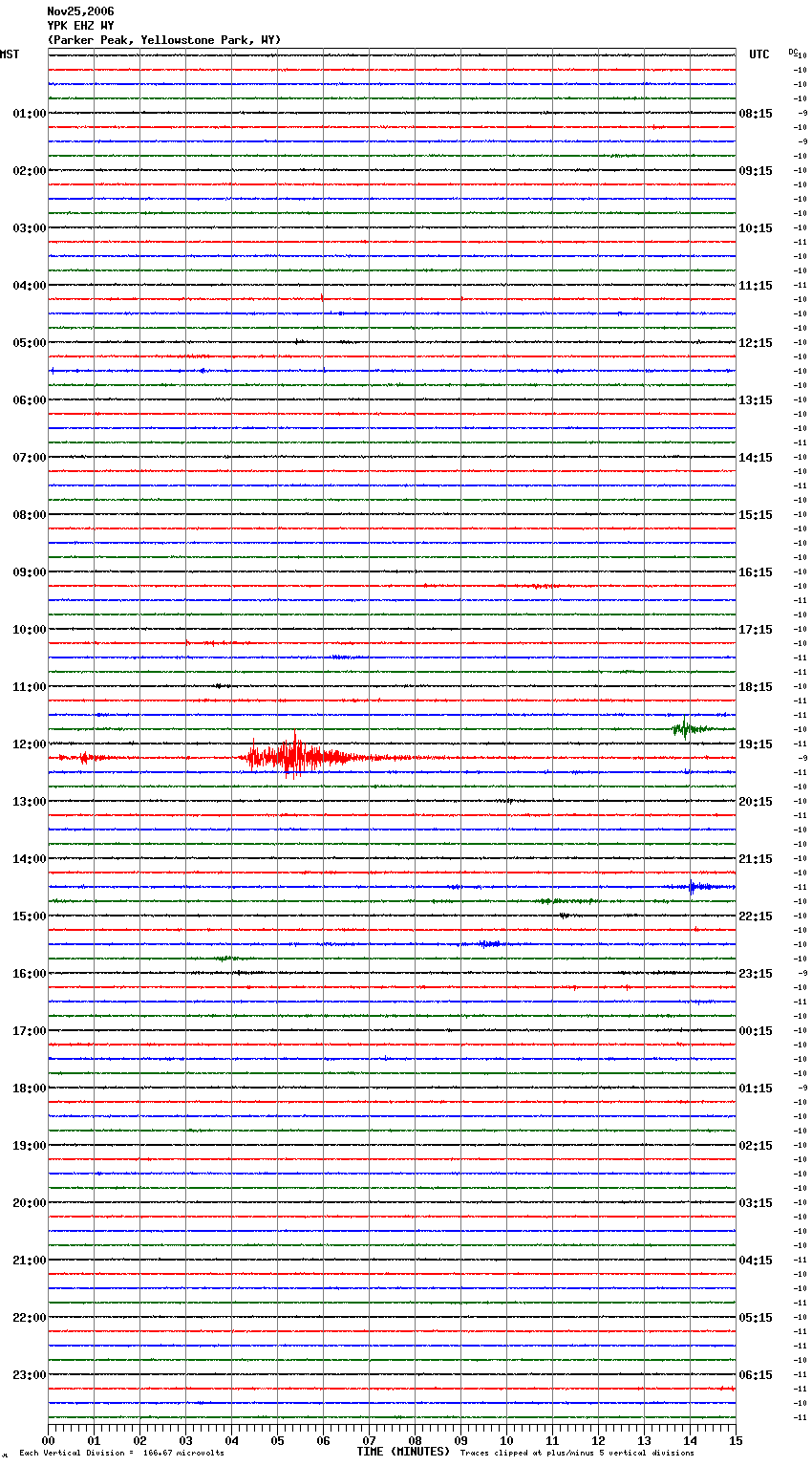Select the 14:00 MST time label
The image size is (812, 1466).
point(29,859)
